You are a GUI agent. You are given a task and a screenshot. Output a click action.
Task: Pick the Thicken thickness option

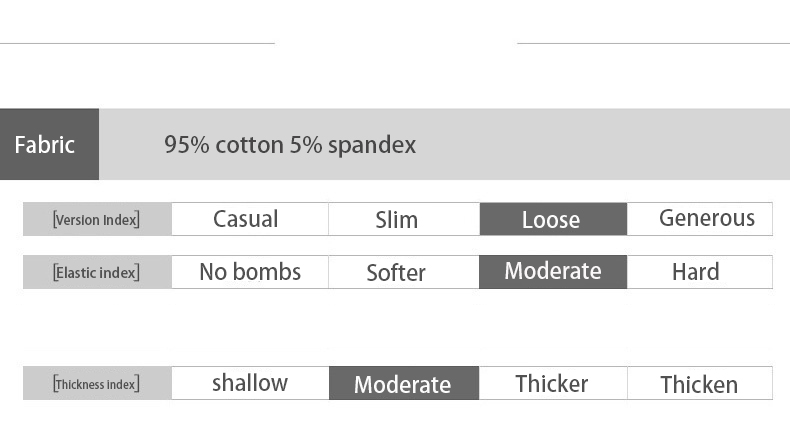point(700,384)
